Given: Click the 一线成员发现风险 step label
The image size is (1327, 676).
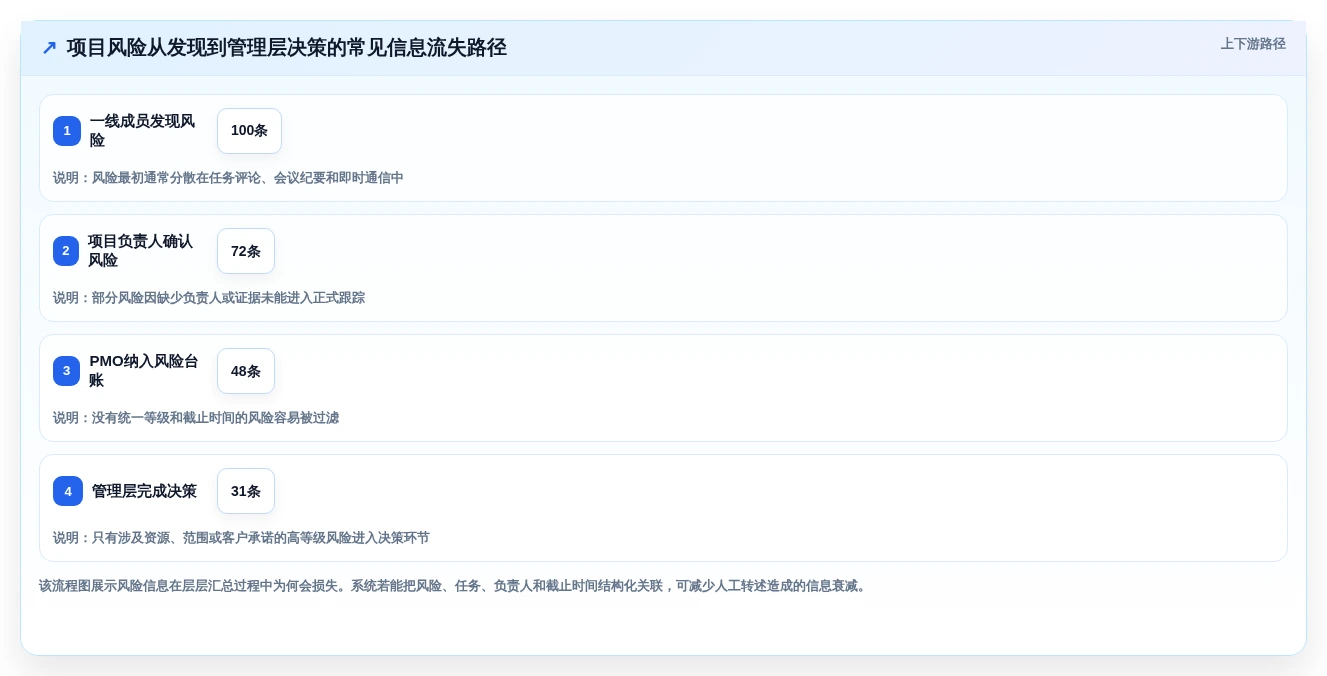Looking at the screenshot, I should [144, 131].
